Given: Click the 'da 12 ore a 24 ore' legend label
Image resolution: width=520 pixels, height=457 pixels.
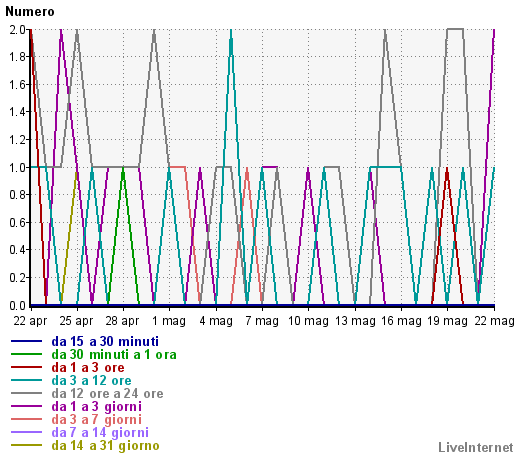Looking at the screenshot, I should pyautogui.click(x=107, y=393).
